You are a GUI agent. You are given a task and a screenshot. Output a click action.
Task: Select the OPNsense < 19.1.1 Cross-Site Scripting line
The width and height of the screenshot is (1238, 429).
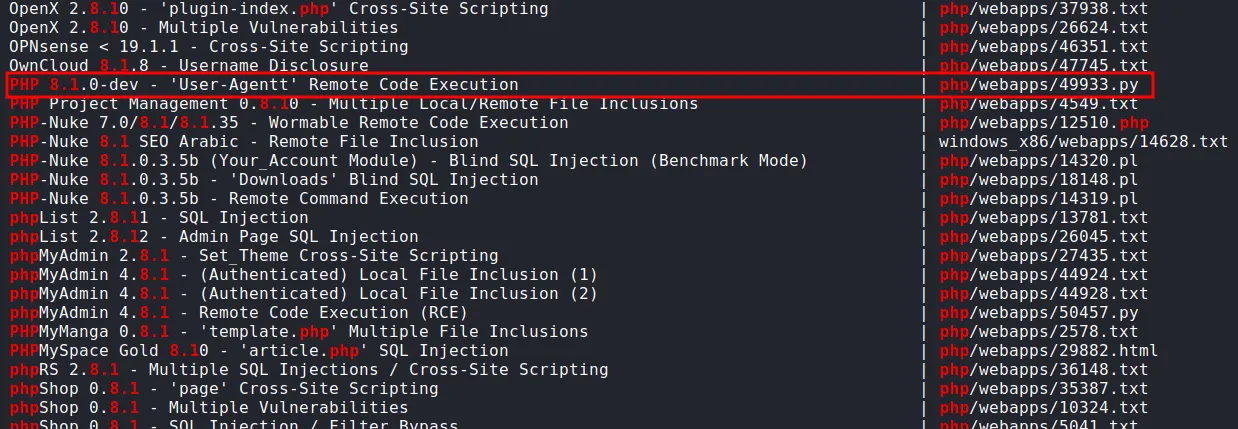(208, 47)
